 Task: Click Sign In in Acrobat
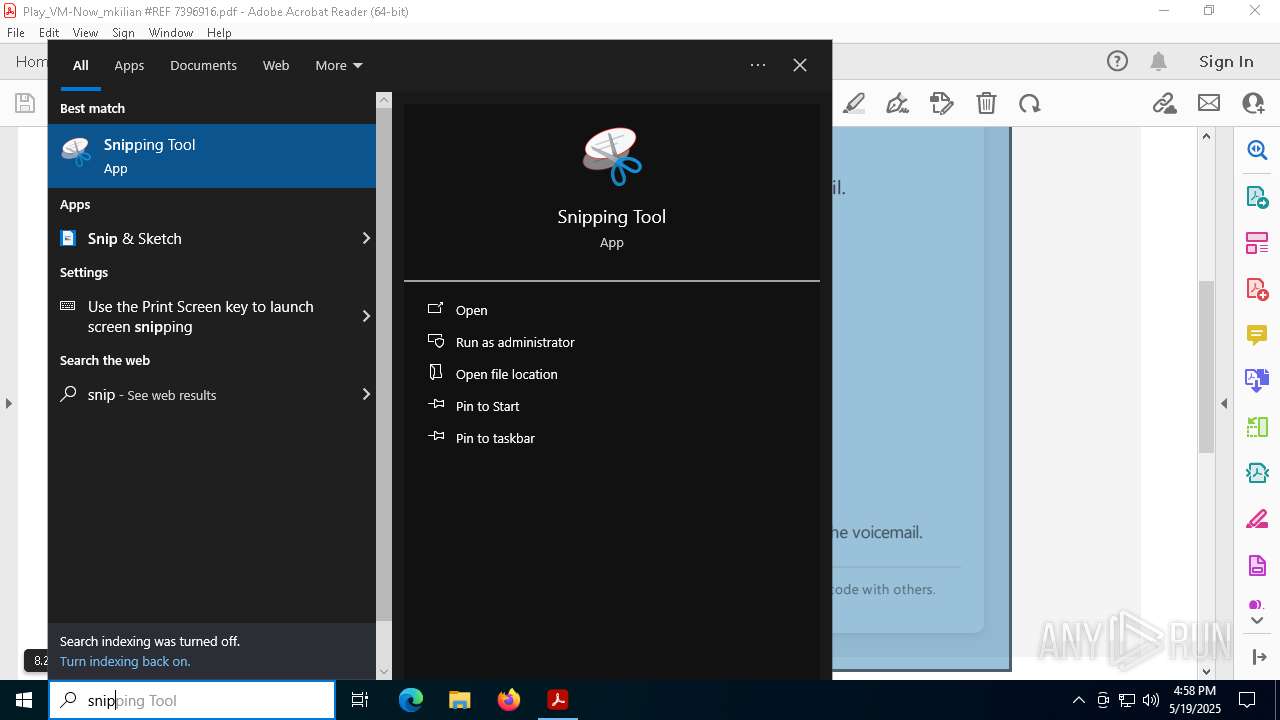1226,61
